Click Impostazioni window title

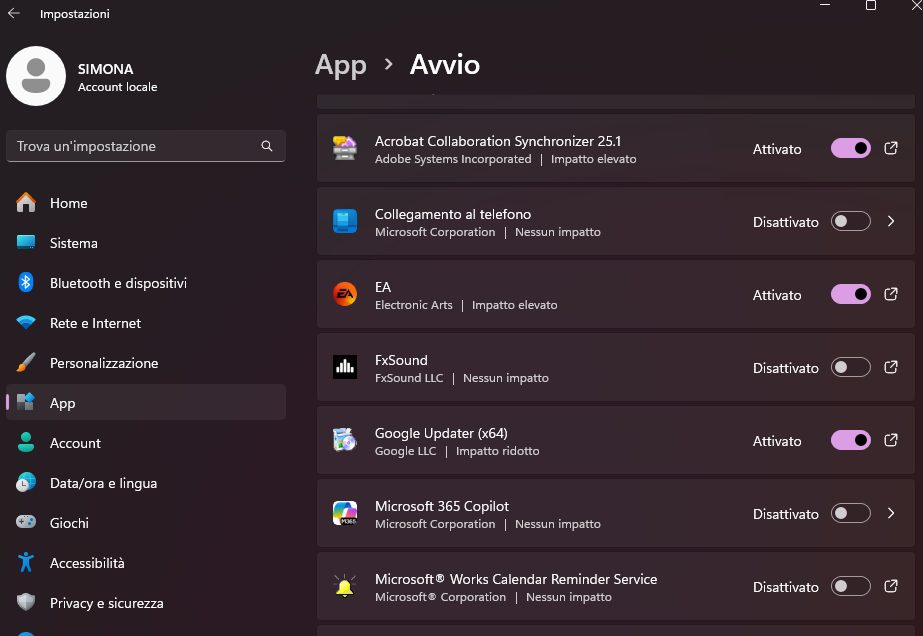point(75,14)
